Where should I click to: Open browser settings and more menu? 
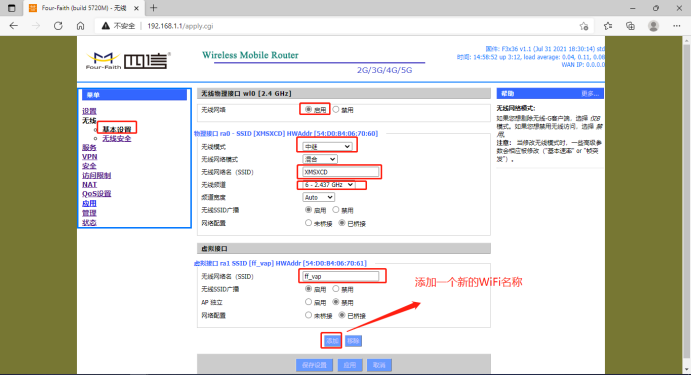676,26
